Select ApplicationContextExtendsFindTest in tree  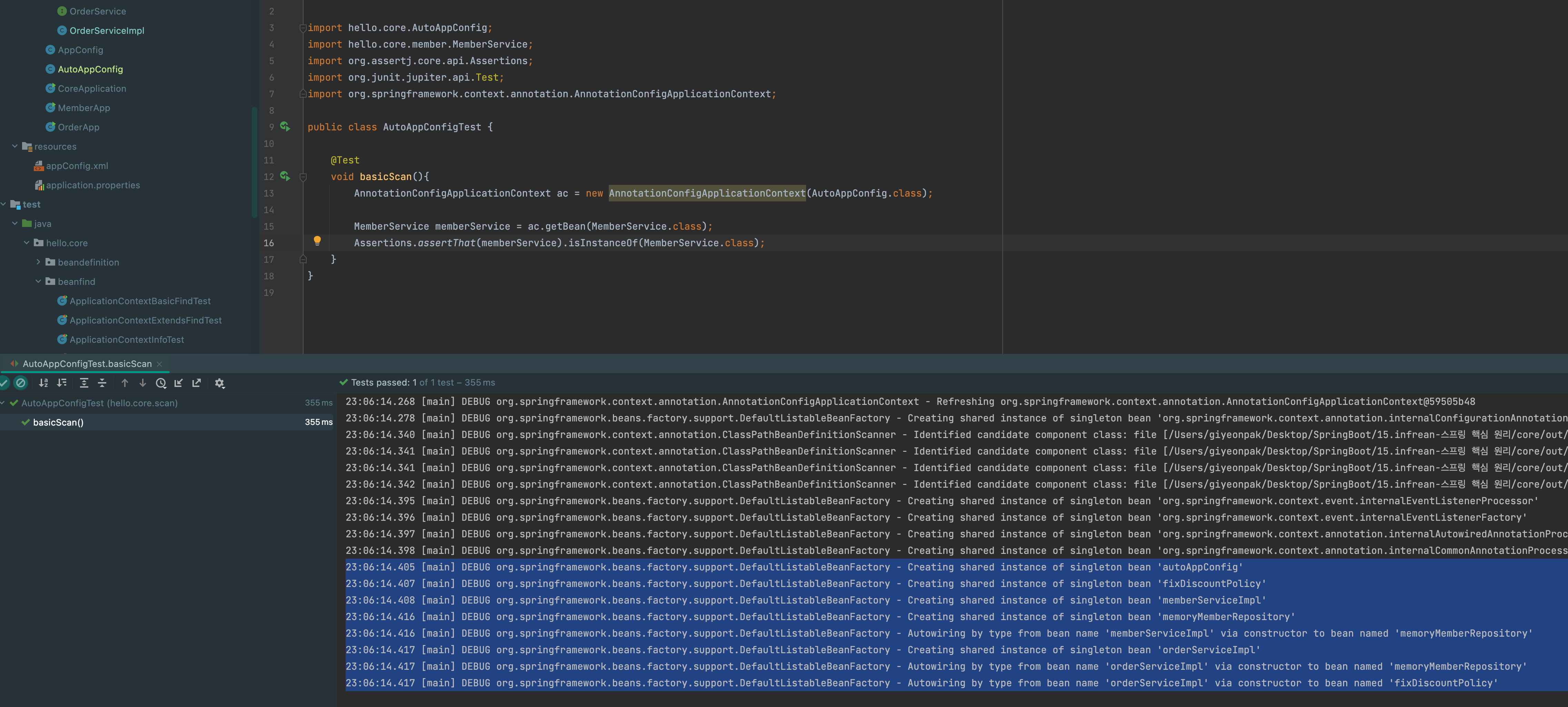pyautogui.click(x=146, y=320)
